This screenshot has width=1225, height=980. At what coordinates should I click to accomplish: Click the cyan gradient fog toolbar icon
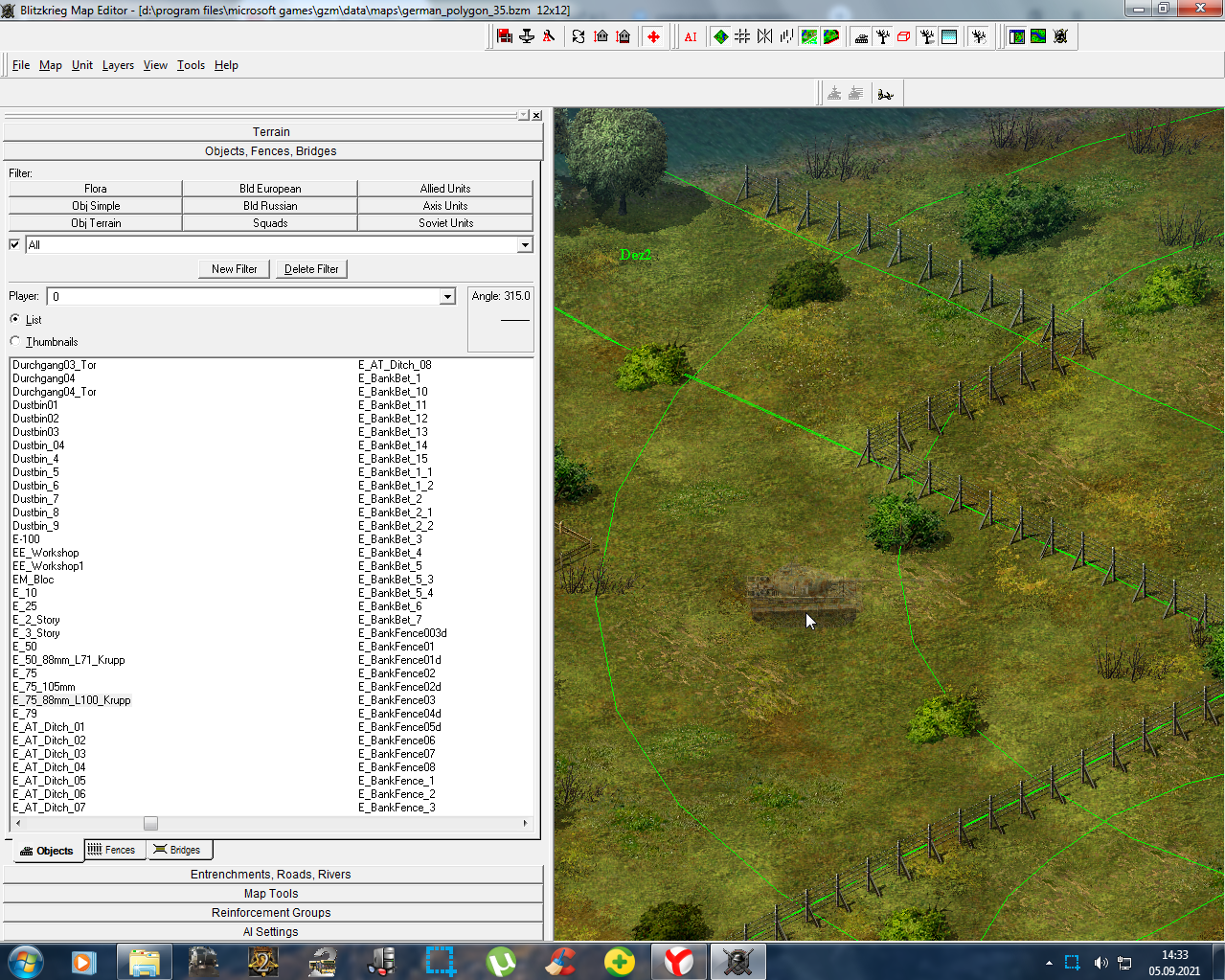click(x=949, y=36)
